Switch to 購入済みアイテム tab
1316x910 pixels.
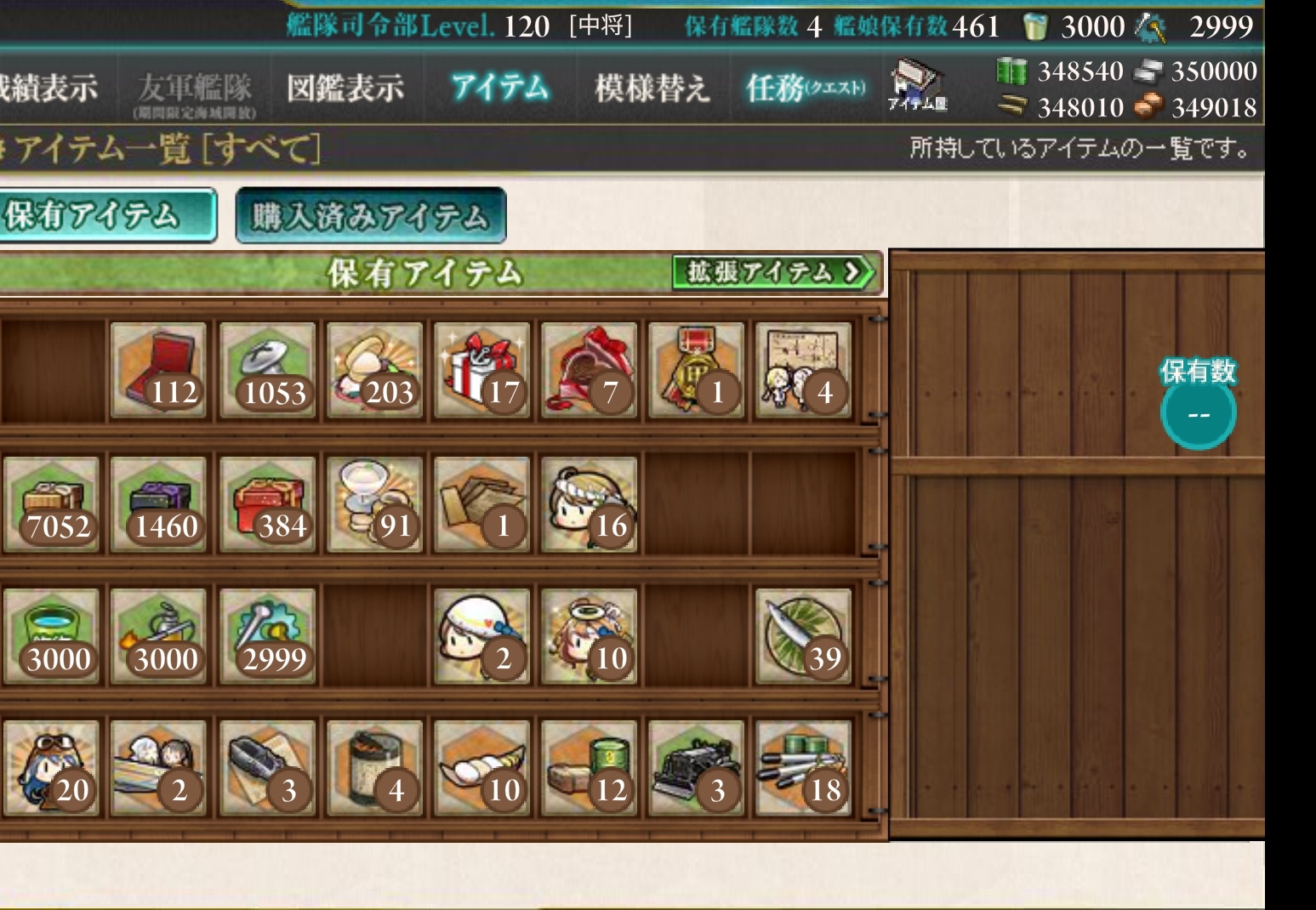coord(371,216)
